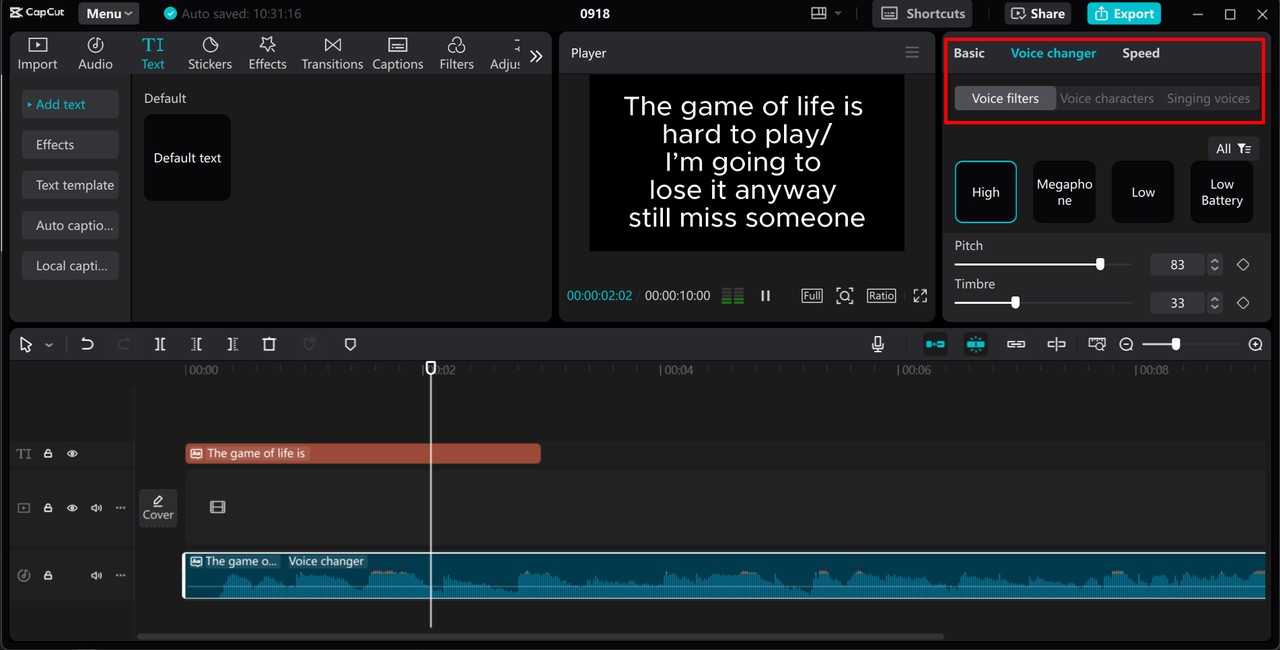Select the High voice filter
Screen dimensions: 1280x650
[x=986, y=192]
